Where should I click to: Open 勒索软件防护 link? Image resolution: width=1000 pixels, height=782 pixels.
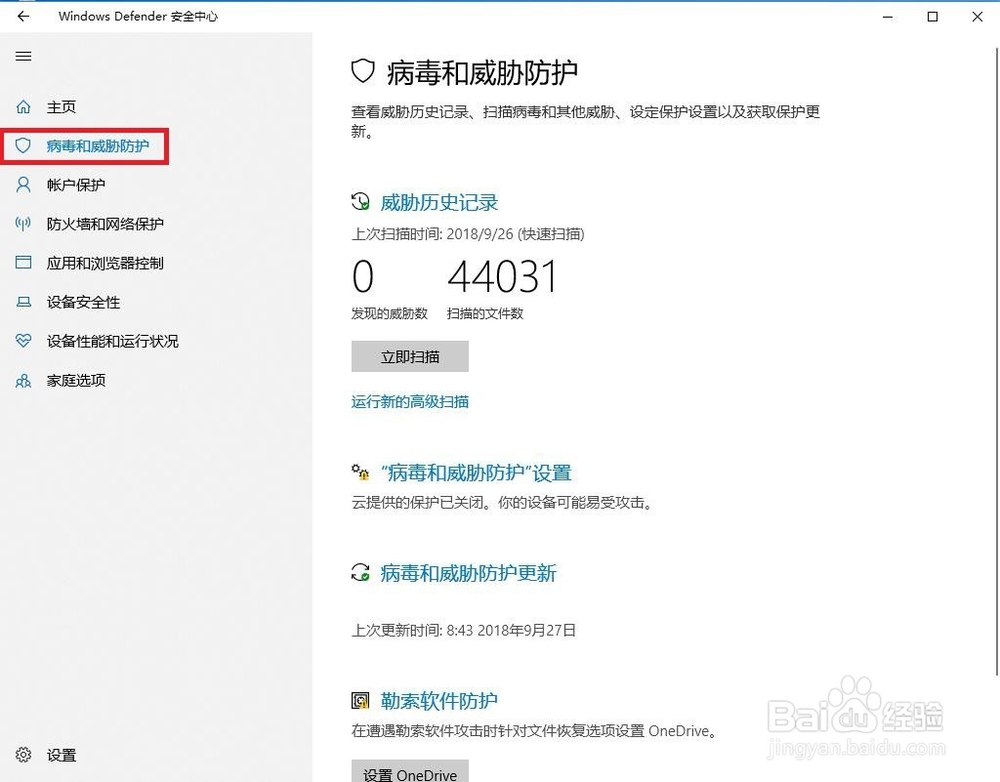click(x=439, y=700)
